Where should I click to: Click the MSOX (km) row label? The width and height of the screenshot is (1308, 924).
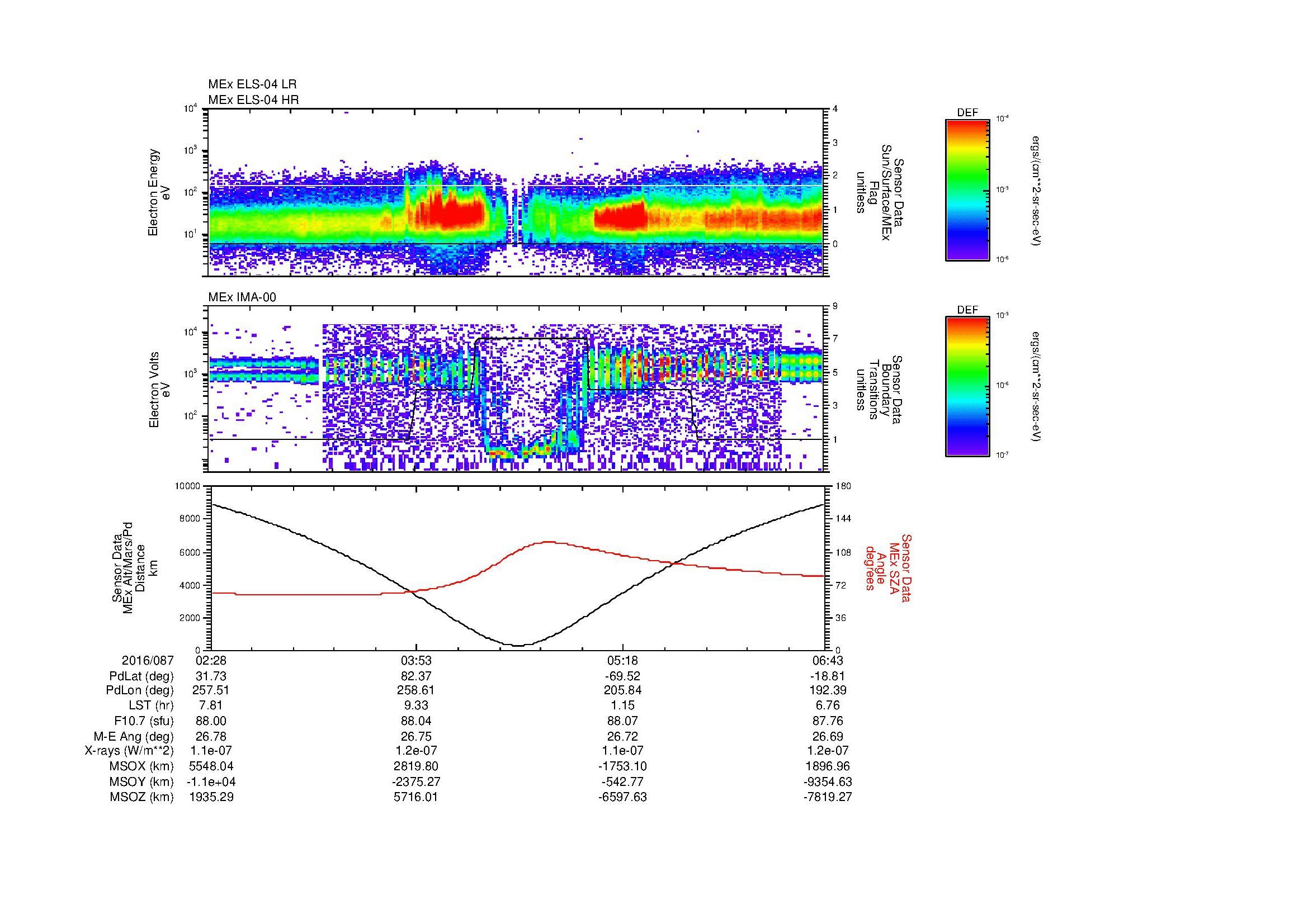141,766
